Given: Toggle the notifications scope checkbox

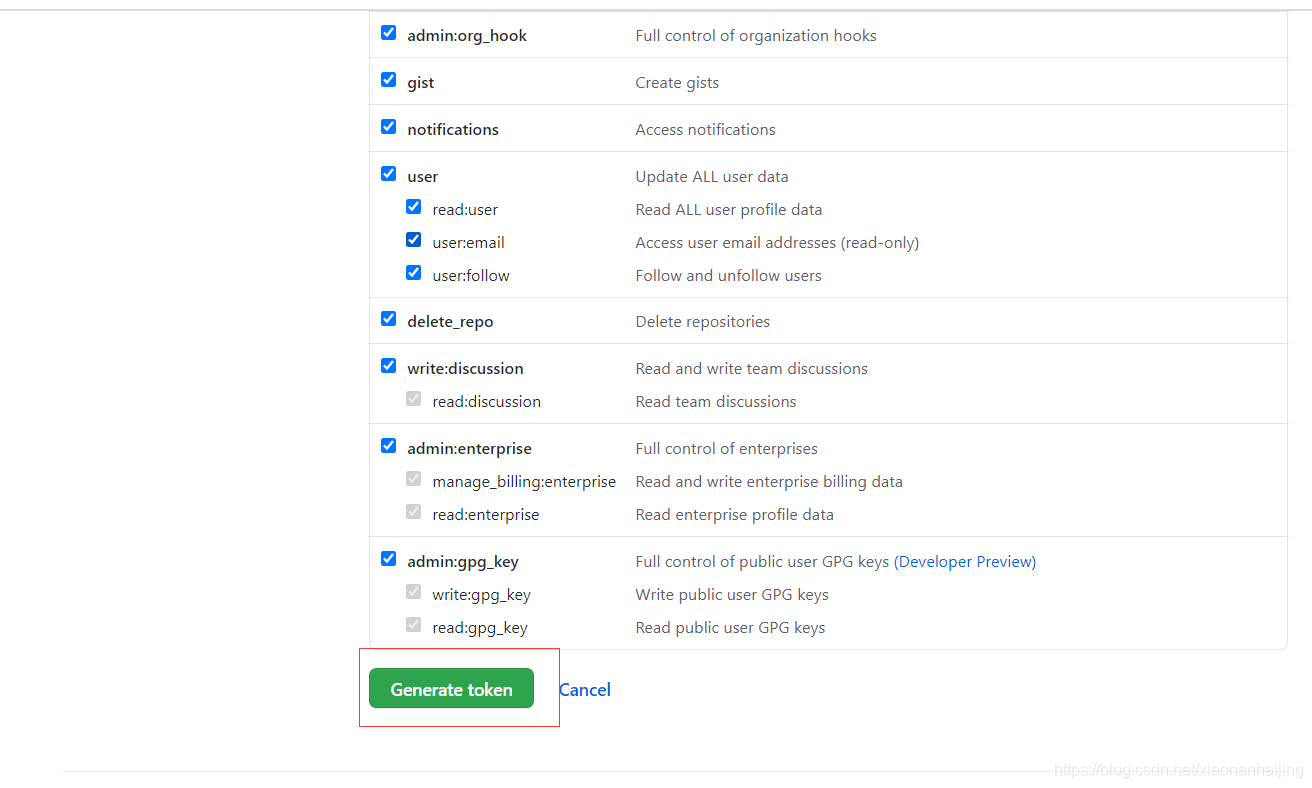Looking at the screenshot, I should point(388,127).
